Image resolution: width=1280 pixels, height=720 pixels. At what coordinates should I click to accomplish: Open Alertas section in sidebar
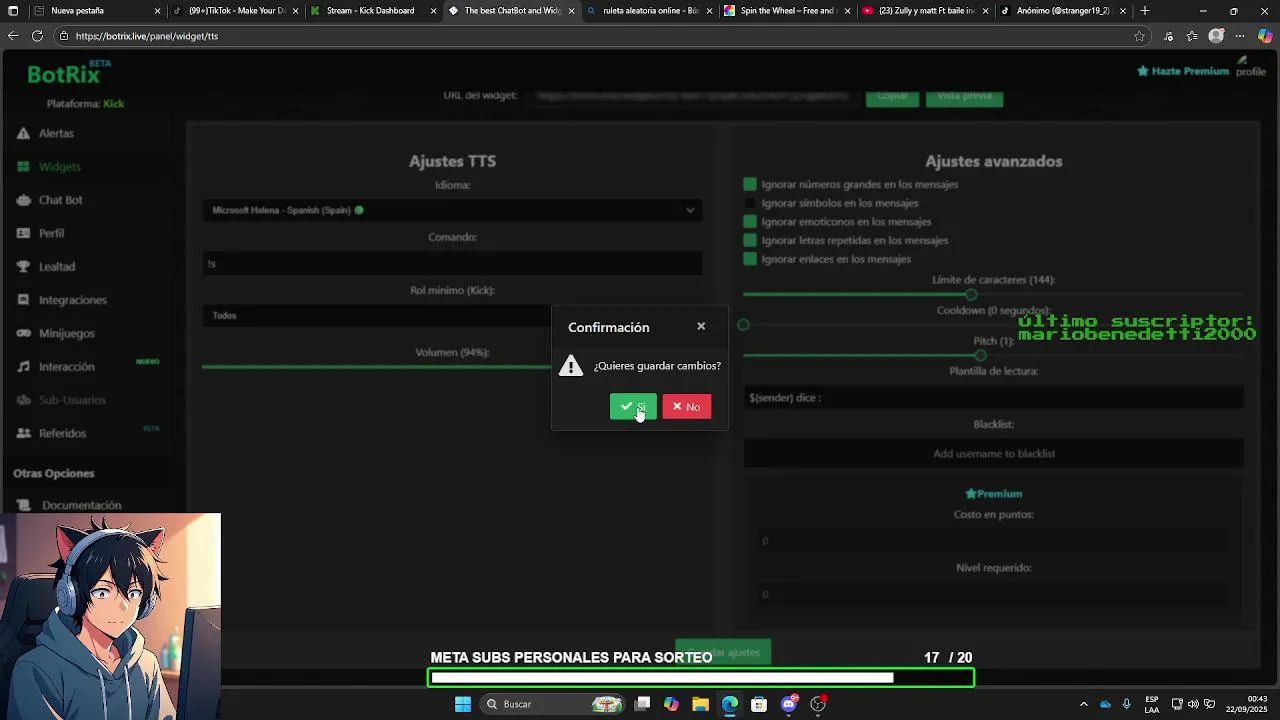click(56, 133)
